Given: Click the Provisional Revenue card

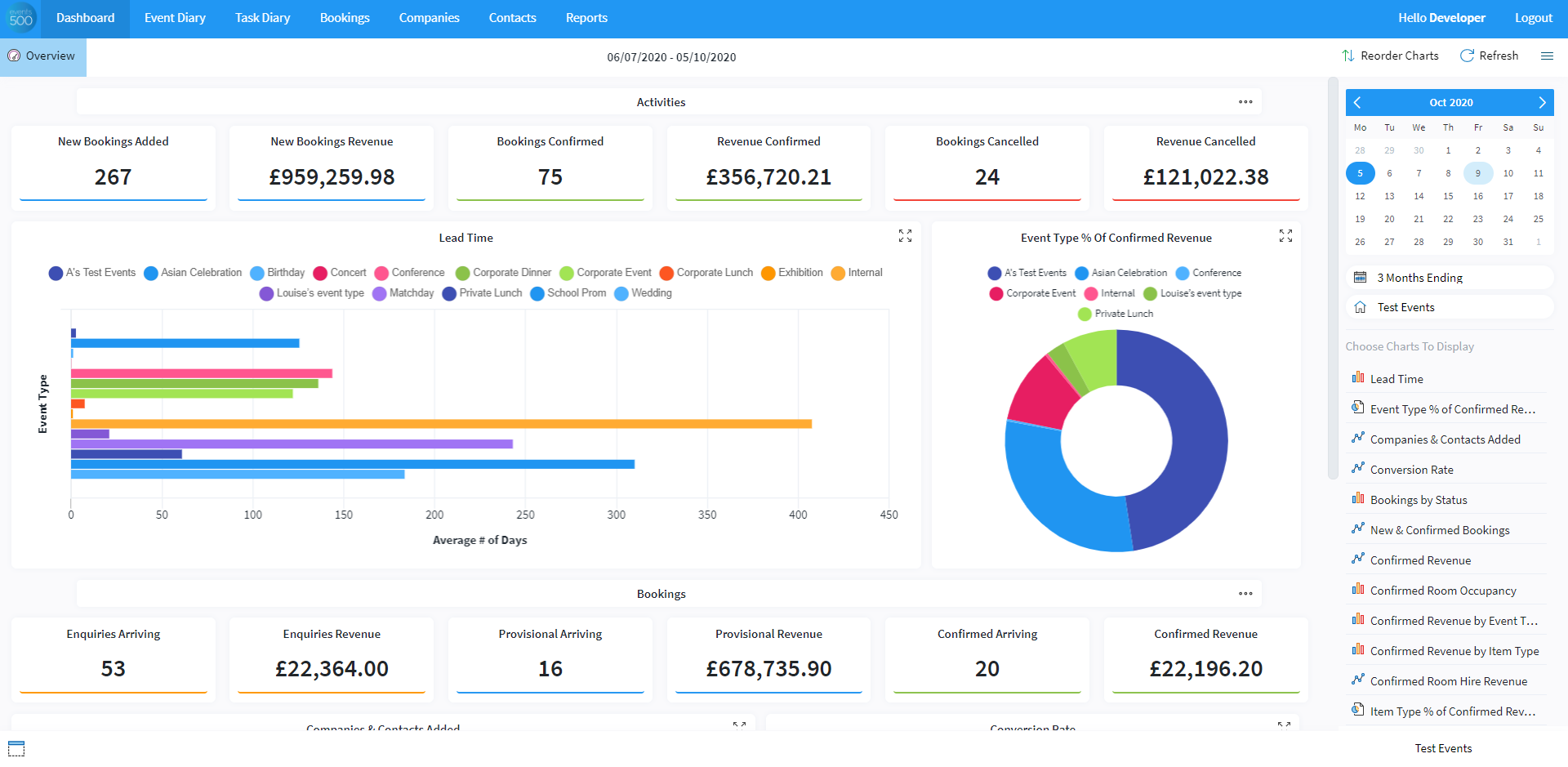Looking at the screenshot, I should point(768,659).
